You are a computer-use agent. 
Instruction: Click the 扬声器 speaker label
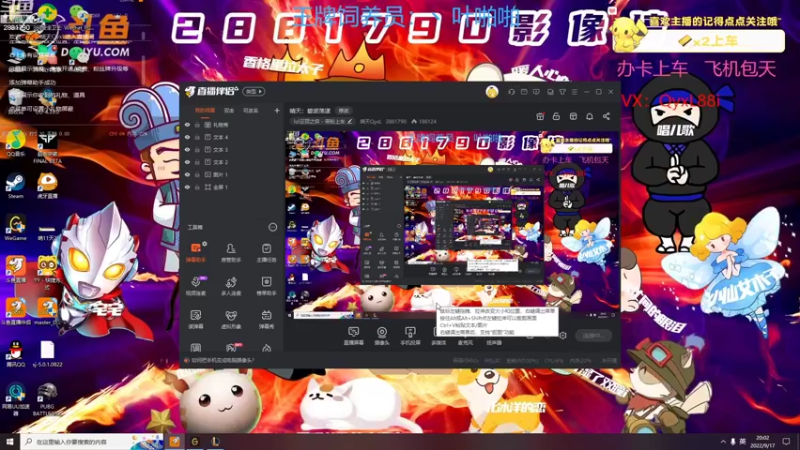click(x=494, y=343)
